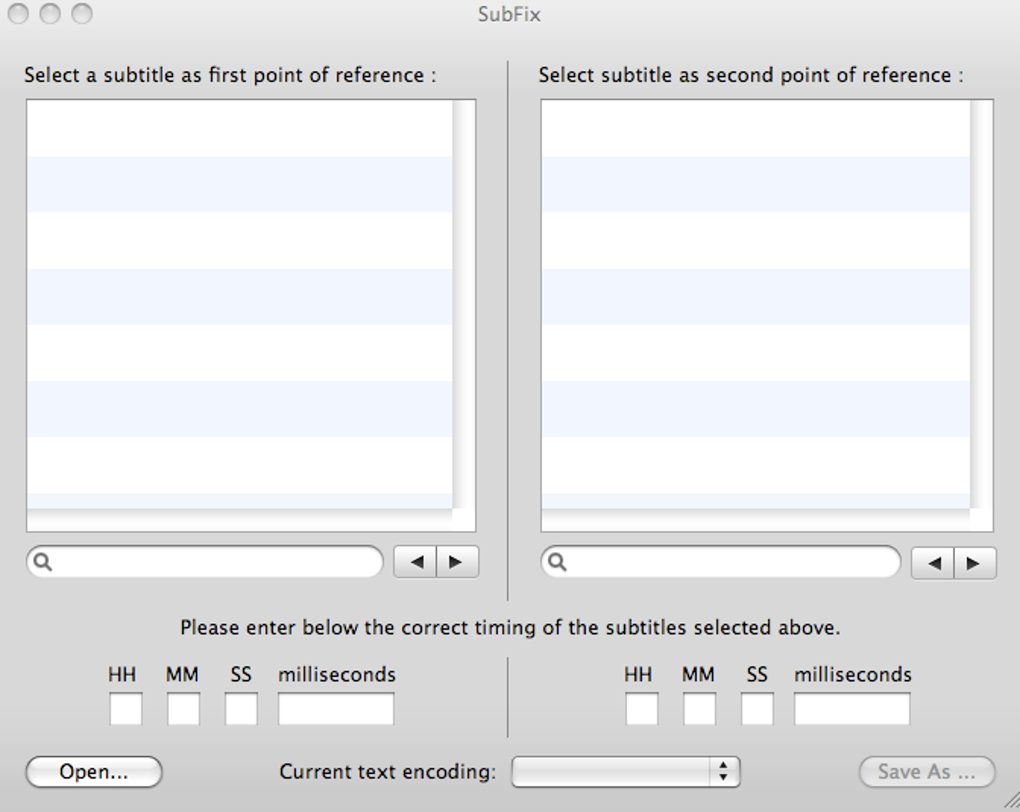This screenshot has width=1020, height=812.
Task: Click the left milliseconds field
Action: click(x=336, y=709)
